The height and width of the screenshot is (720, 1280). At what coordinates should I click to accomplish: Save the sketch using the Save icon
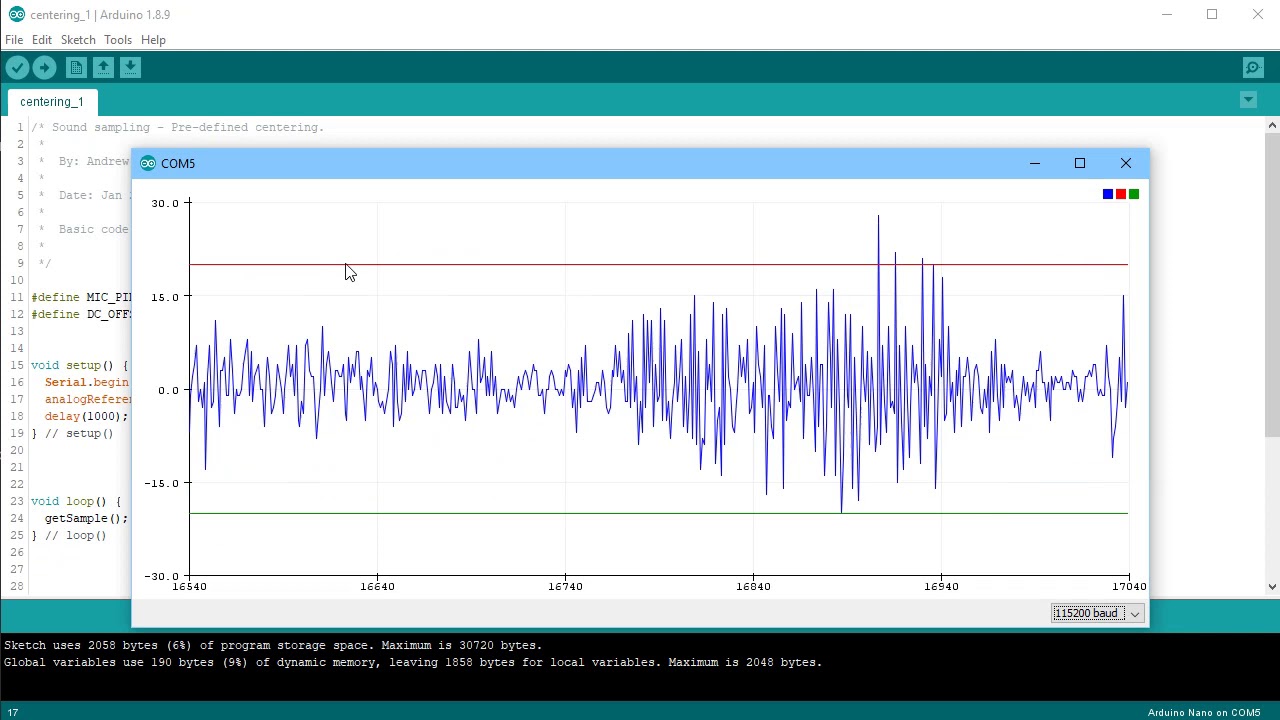[x=130, y=67]
